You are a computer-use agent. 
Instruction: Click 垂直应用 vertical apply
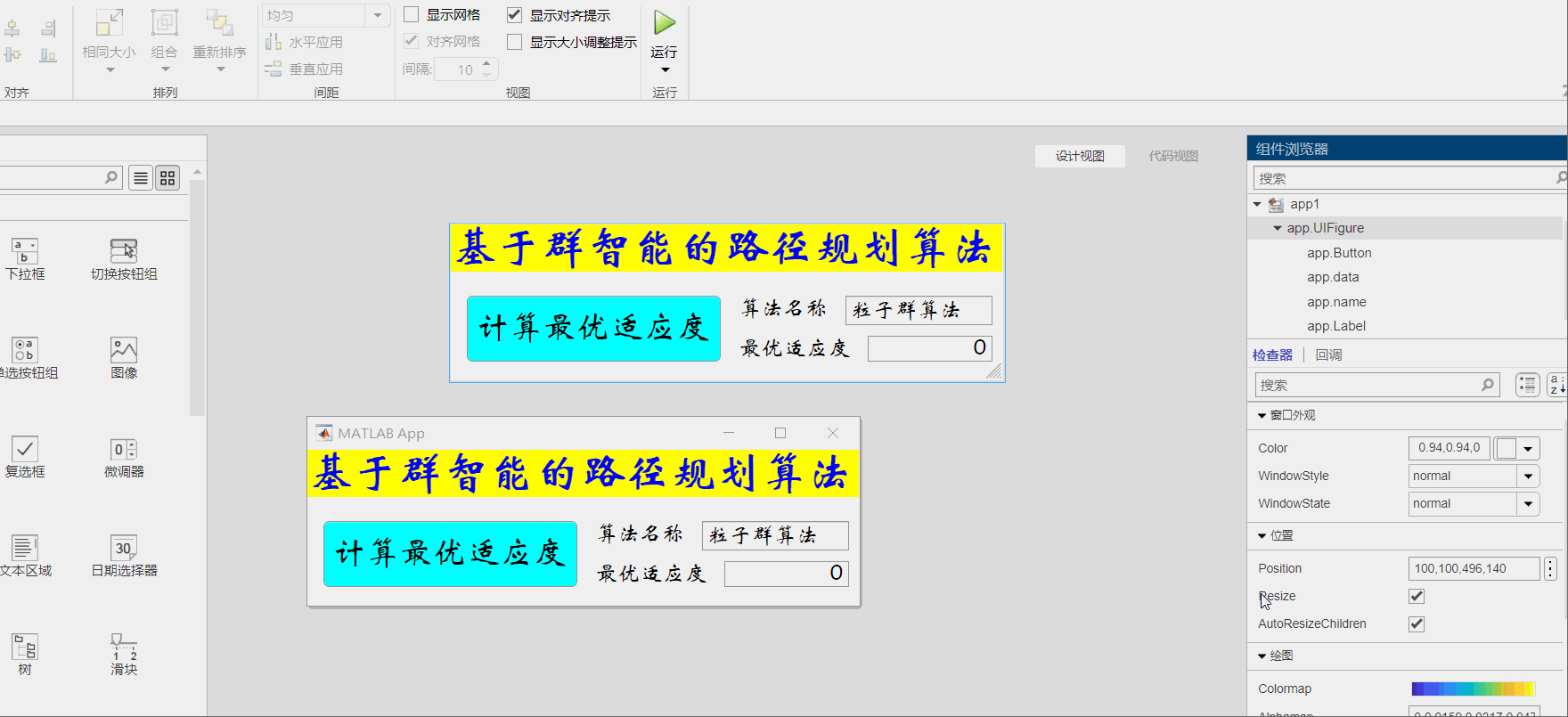pyautogui.click(x=304, y=69)
